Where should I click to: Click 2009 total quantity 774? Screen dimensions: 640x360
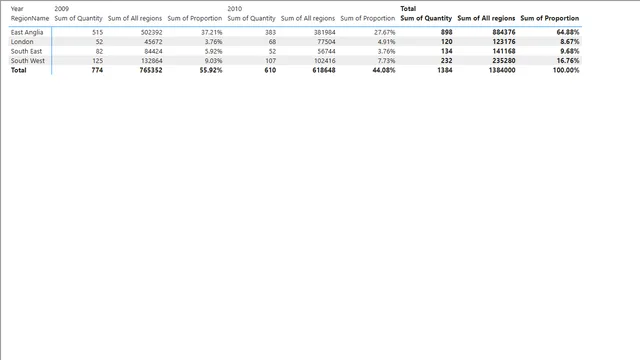click(x=97, y=70)
